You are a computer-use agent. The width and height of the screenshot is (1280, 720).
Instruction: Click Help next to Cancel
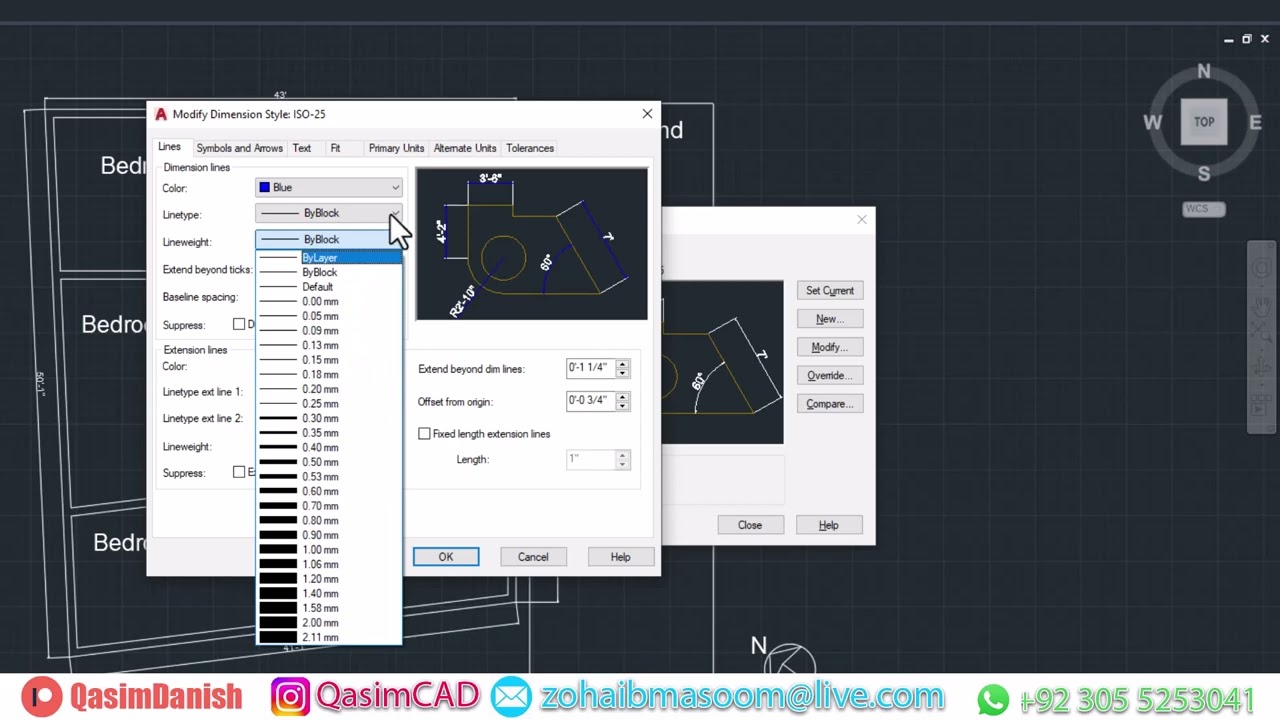coord(620,557)
